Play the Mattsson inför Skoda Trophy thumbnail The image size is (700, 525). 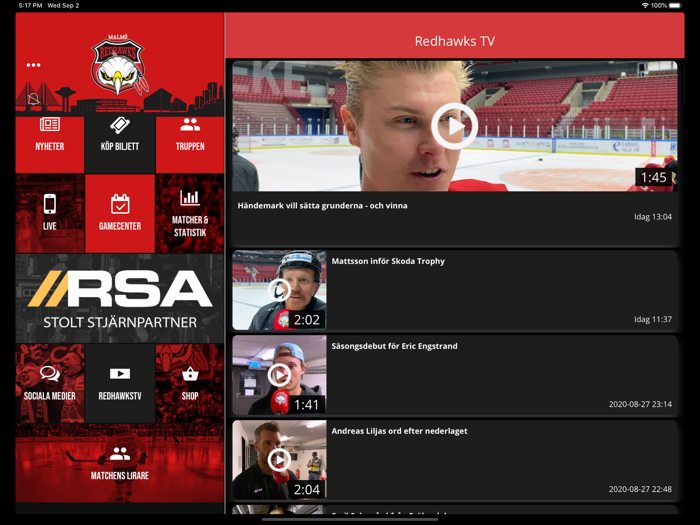(279, 290)
